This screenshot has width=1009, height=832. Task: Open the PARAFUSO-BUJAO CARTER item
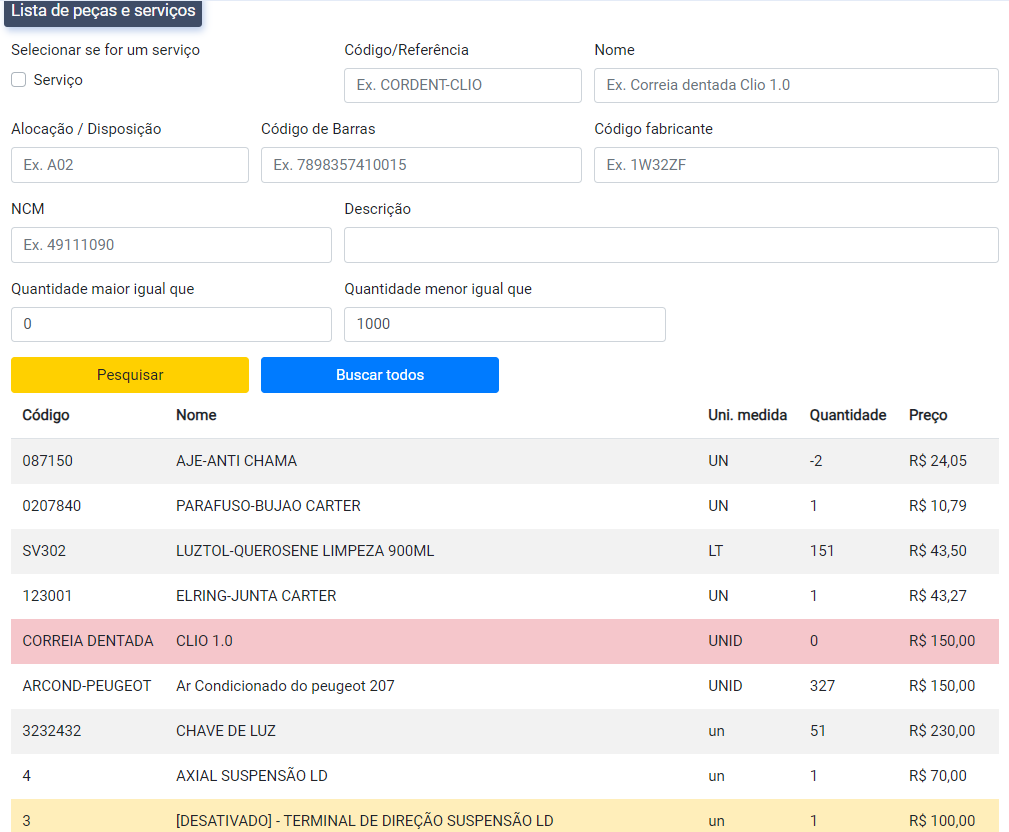(x=268, y=506)
